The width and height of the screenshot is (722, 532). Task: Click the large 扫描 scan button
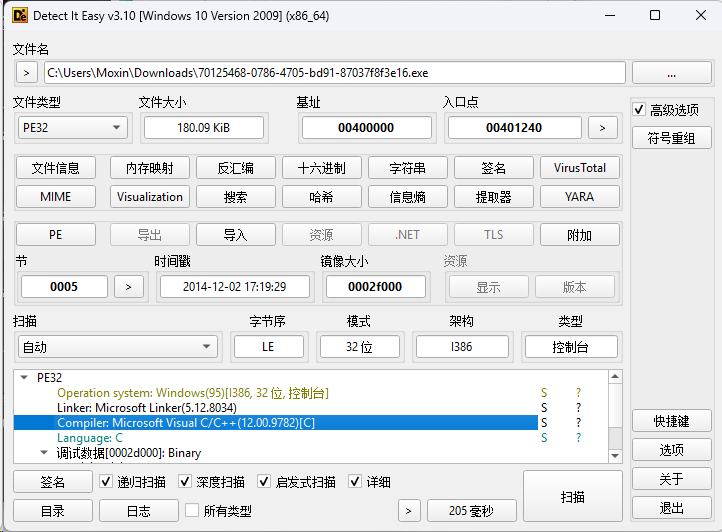[573, 497]
